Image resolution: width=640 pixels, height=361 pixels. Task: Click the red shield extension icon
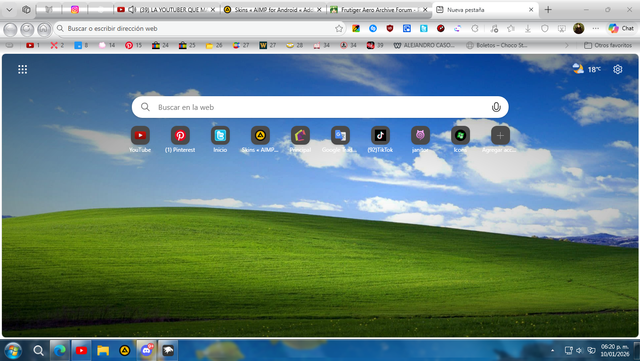click(x=390, y=29)
